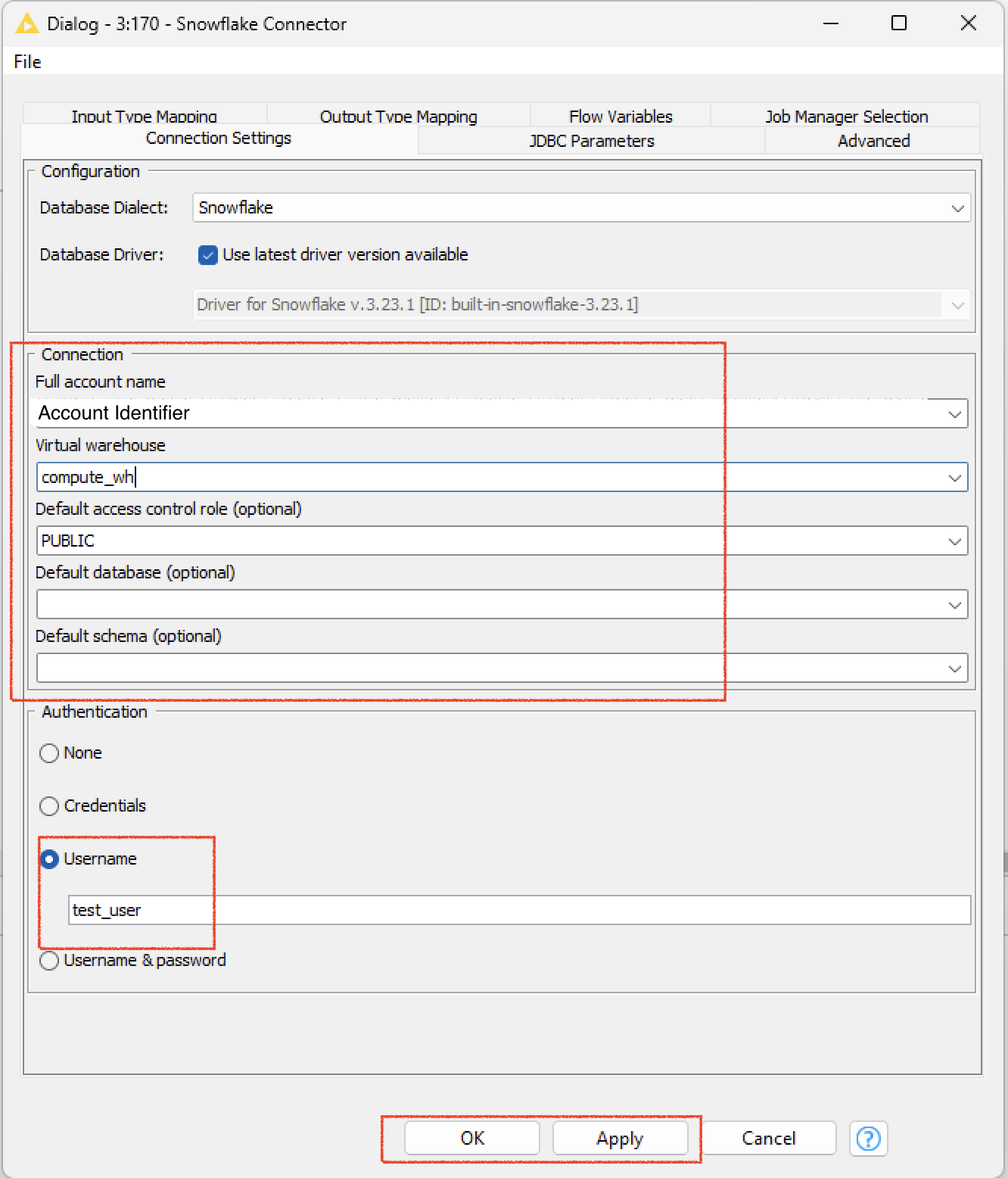The height and width of the screenshot is (1178, 1008).
Task: Open the Database Dialect dropdown
Action: (x=958, y=207)
